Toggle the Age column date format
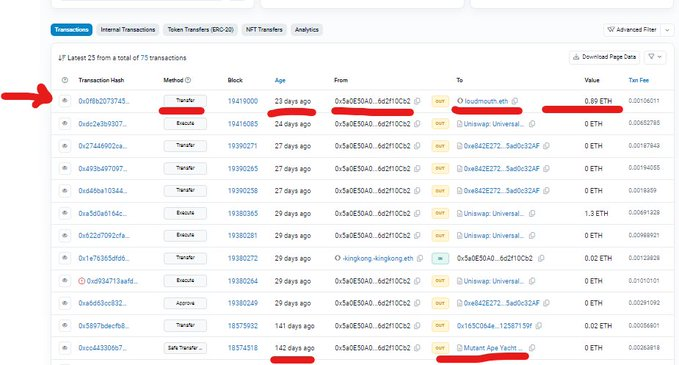 click(280, 80)
